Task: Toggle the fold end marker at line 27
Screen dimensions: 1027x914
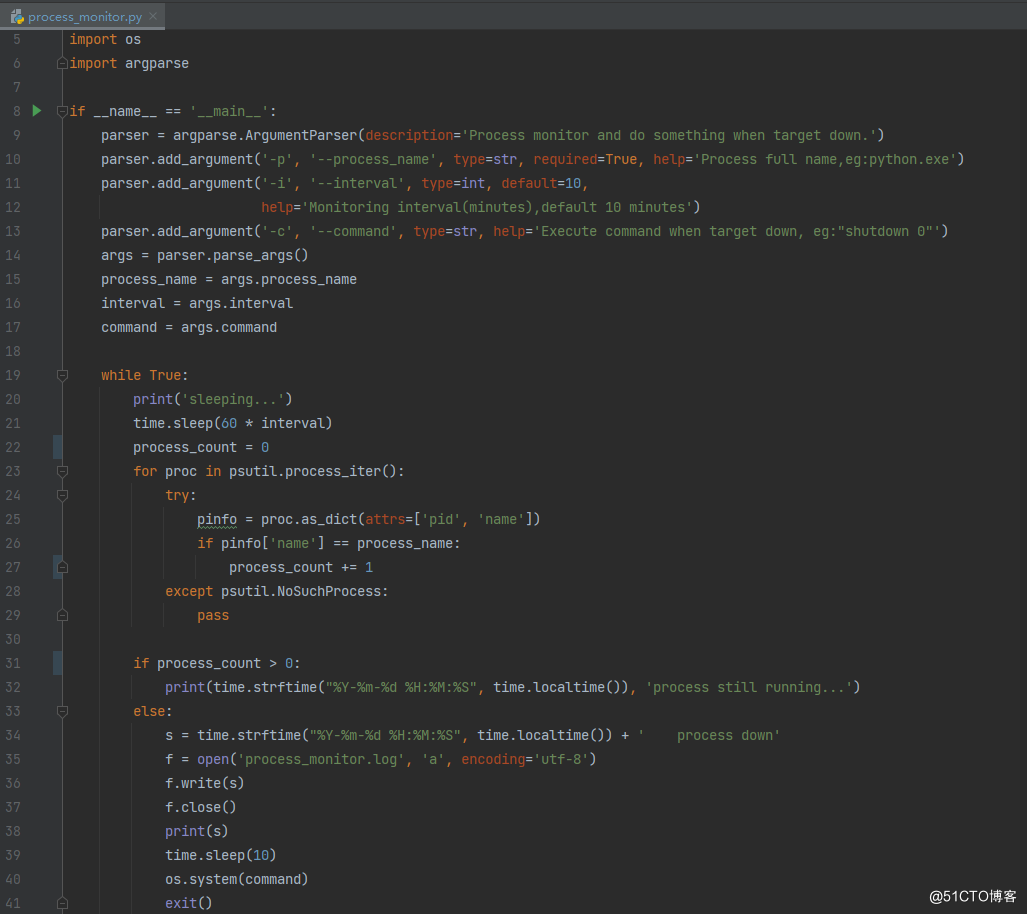Action: pyautogui.click(x=62, y=567)
